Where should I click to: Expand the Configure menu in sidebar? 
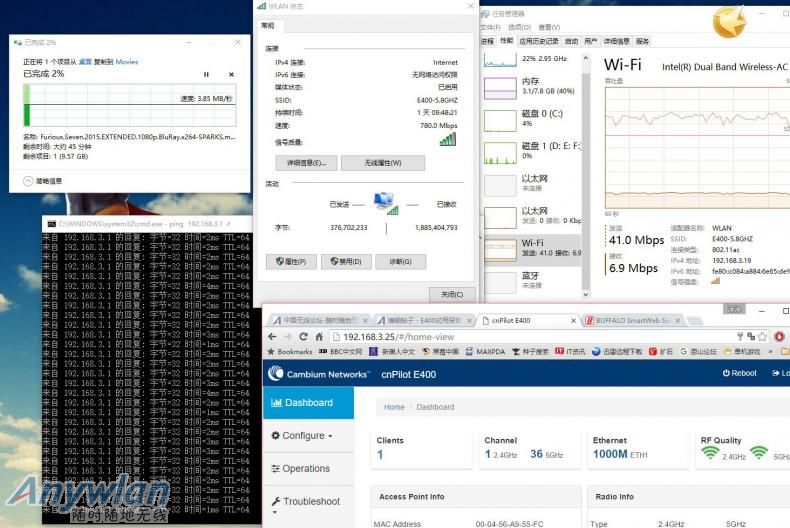point(308,436)
